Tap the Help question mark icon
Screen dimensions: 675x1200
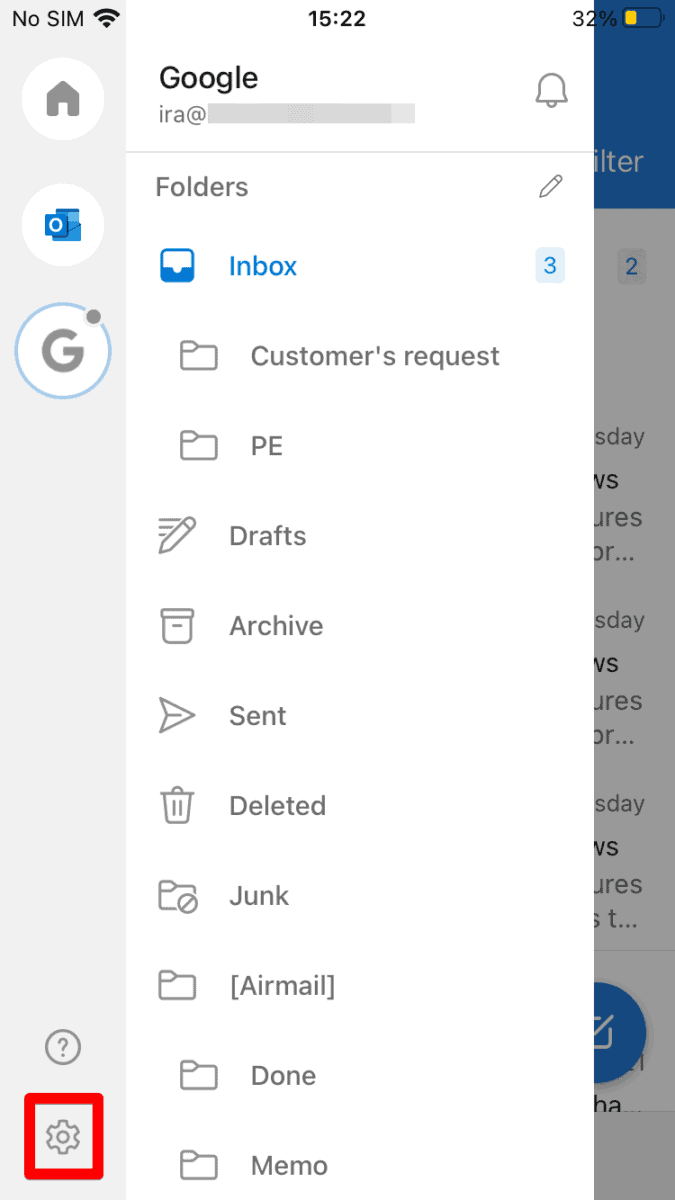pyautogui.click(x=63, y=1047)
